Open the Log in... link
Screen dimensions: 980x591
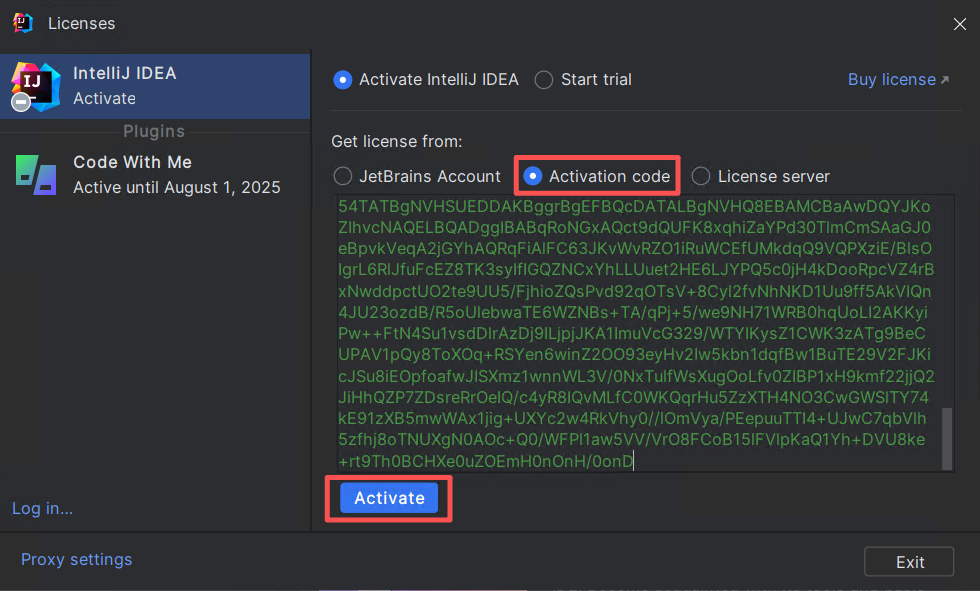pos(42,508)
